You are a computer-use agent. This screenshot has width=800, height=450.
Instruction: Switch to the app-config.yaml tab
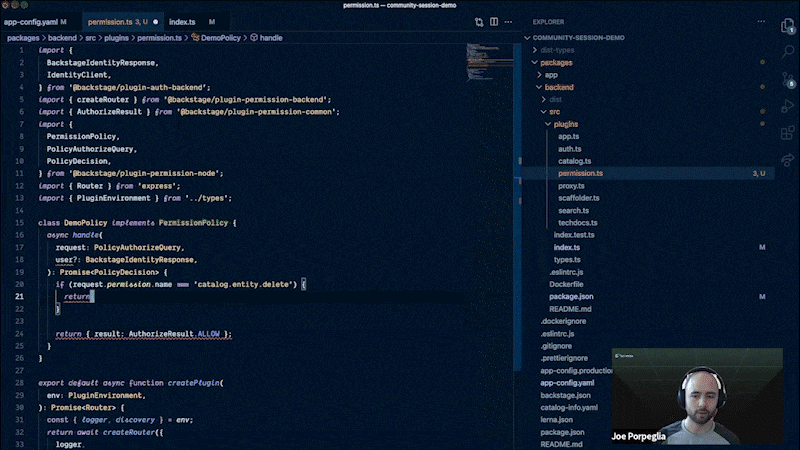pyautogui.click(x=35, y=22)
